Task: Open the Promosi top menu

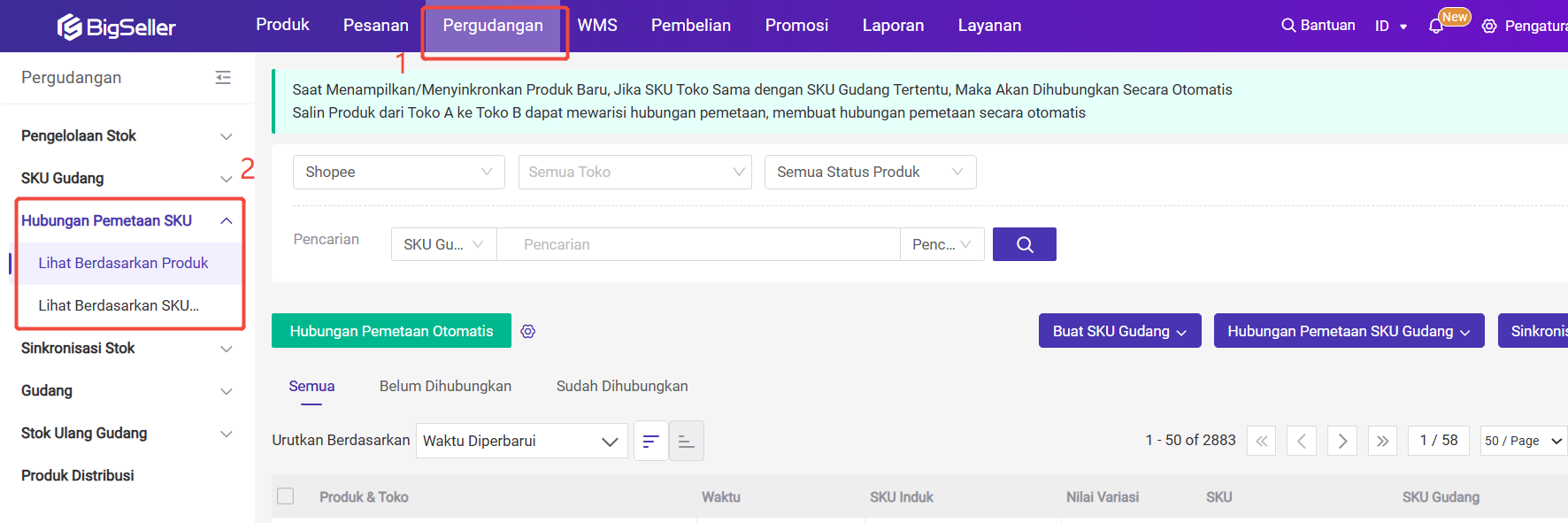Action: point(796,26)
